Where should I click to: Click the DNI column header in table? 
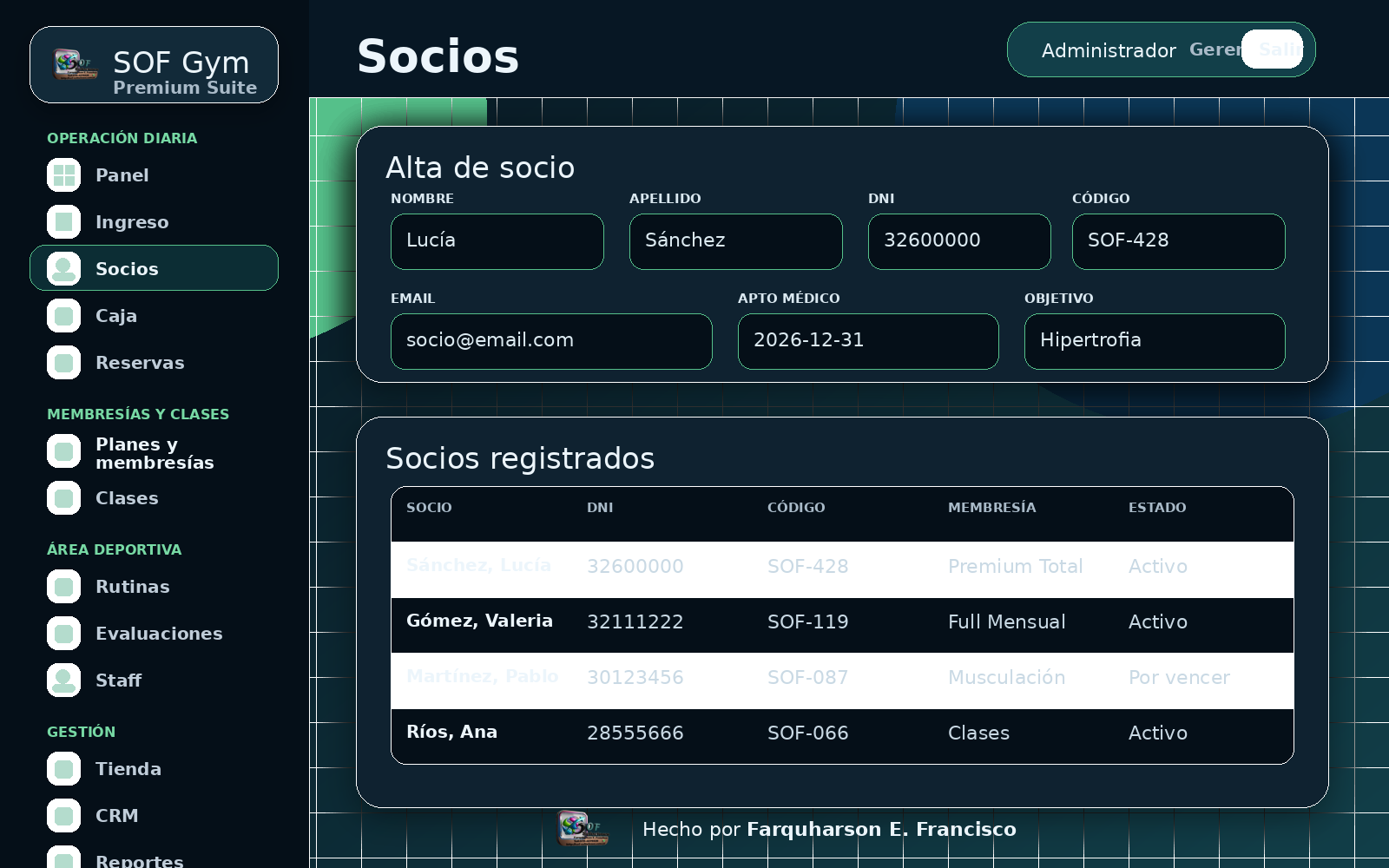point(600,508)
